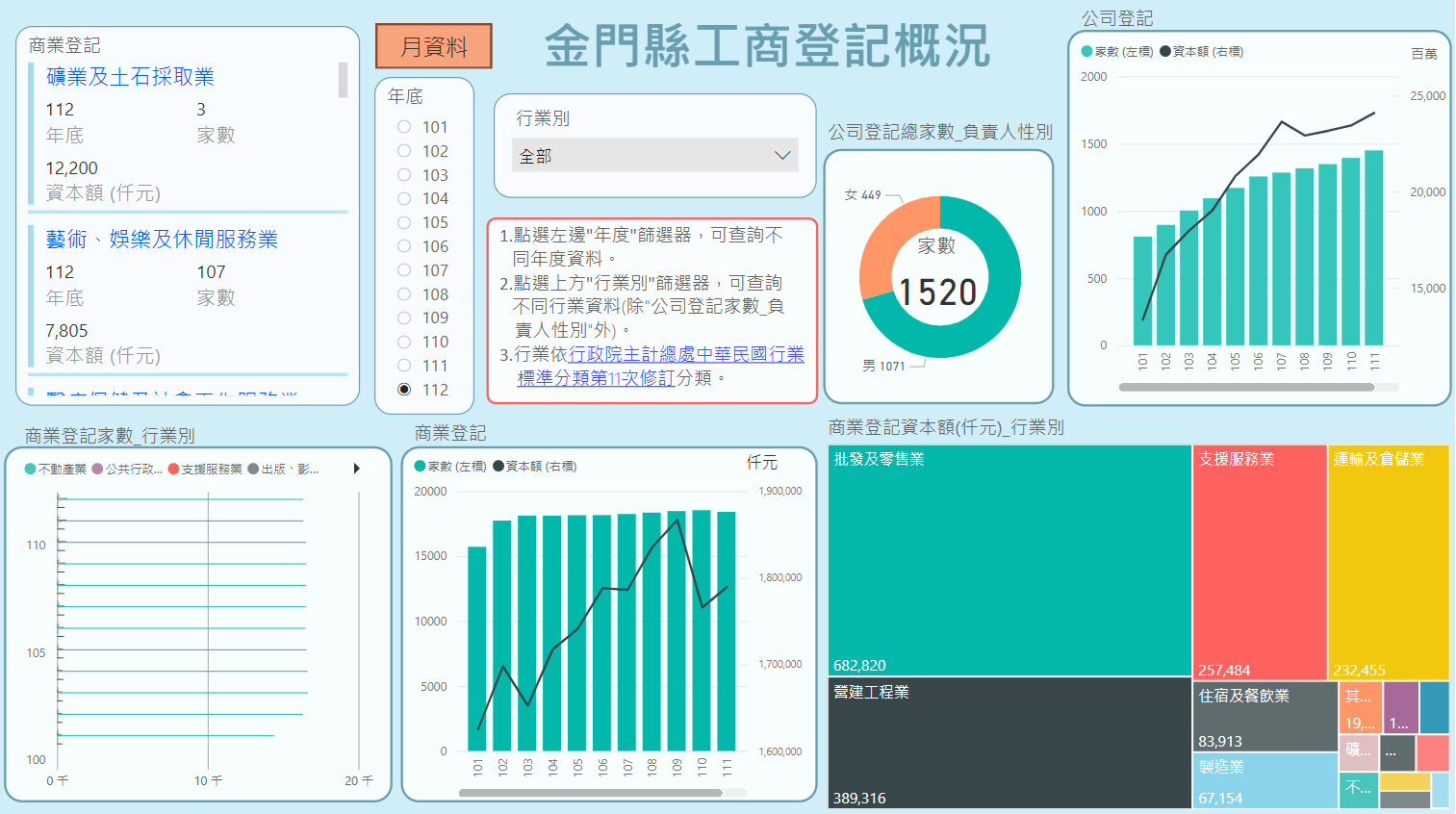Click the 批發及零售業 treemap tile
Image resolution: width=1456 pixels, height=814 pixels.
(1009, 561)
